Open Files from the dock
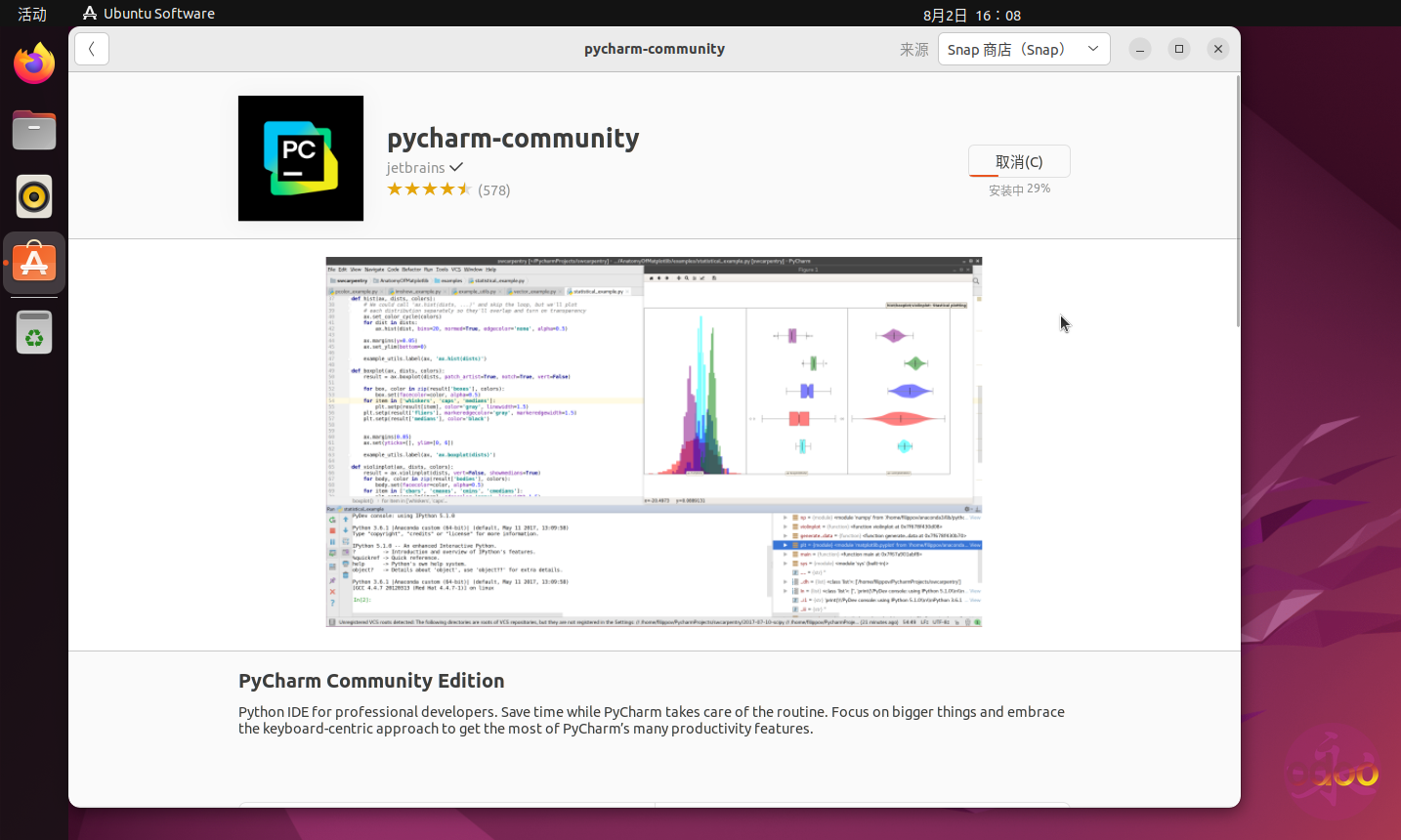The width and height of the screenshot is (1401, 840). 34,130
